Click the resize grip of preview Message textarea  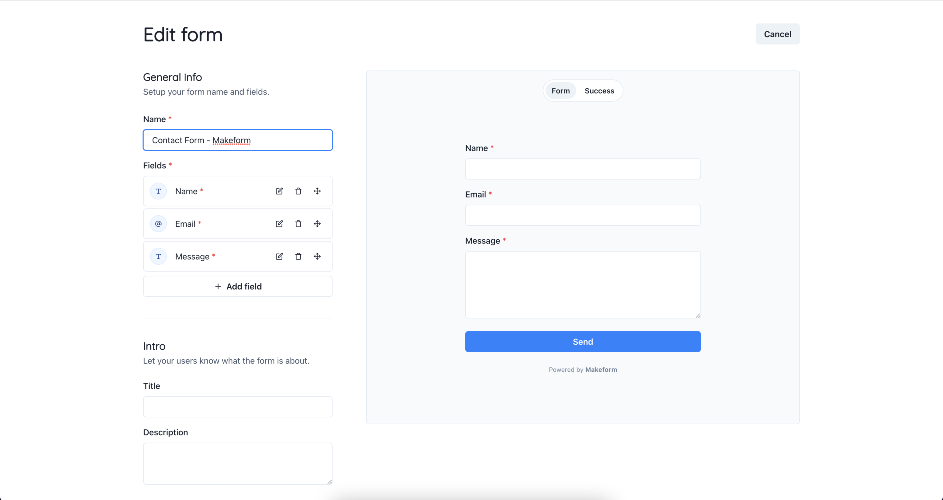pos(697,315)
